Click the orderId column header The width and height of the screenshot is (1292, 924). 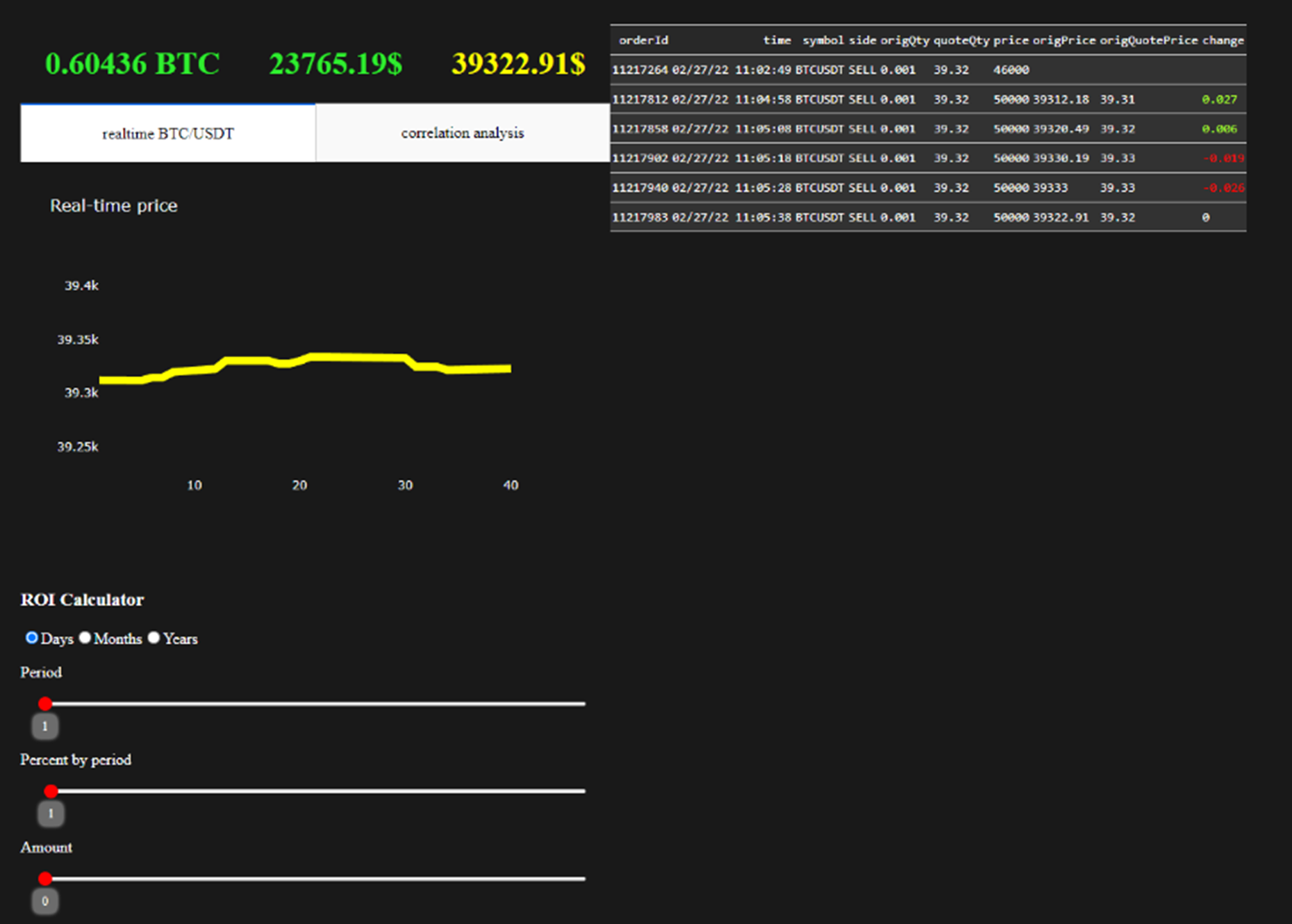[x=643, y=40]
